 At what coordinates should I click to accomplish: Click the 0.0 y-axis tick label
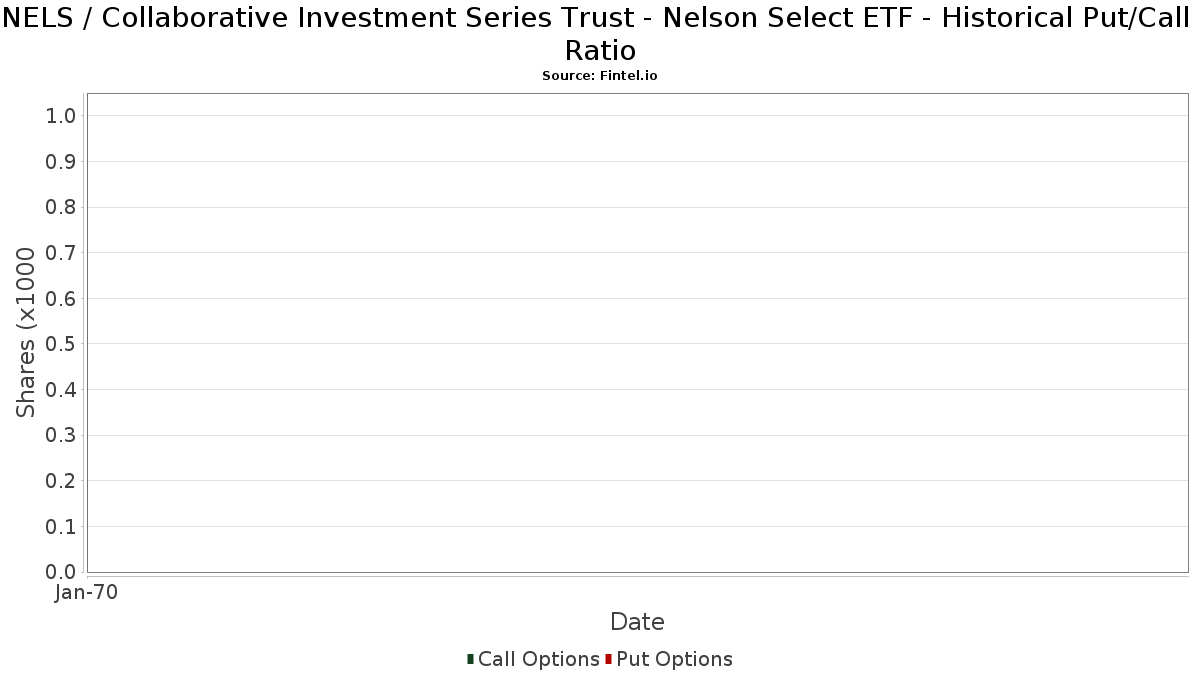61,572
